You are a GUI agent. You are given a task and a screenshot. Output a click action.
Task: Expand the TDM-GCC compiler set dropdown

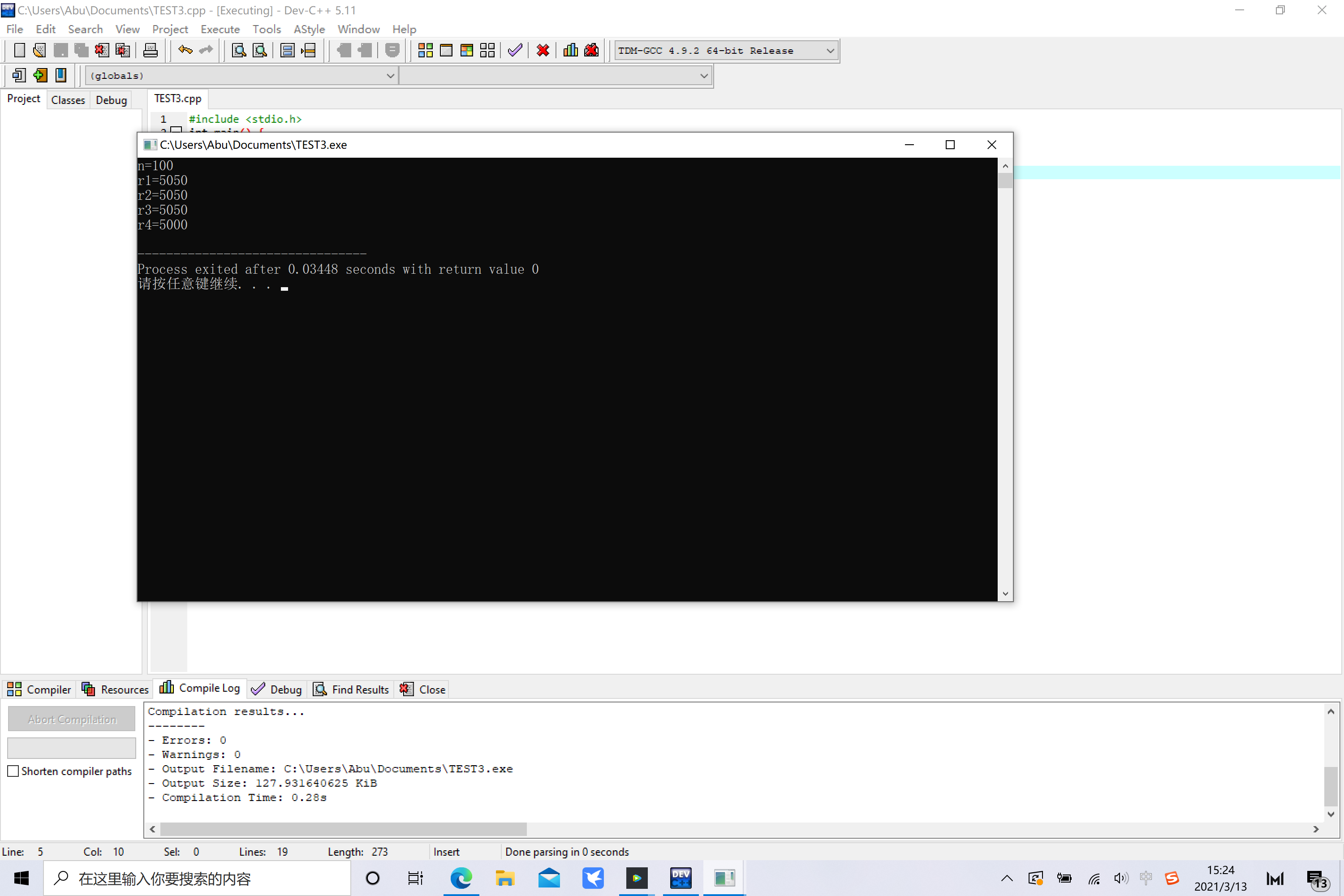830,51
